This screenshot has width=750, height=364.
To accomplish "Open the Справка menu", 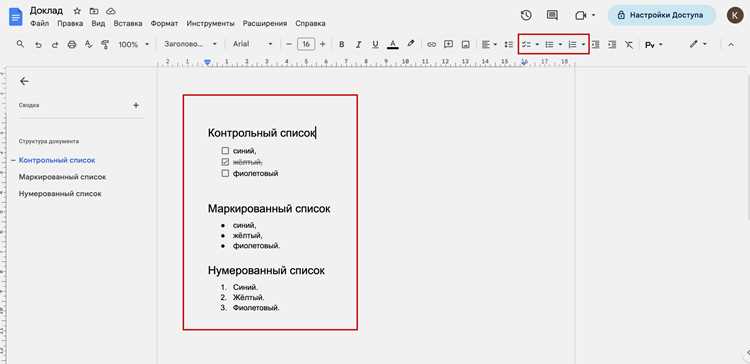I will (x=310, y=23).
